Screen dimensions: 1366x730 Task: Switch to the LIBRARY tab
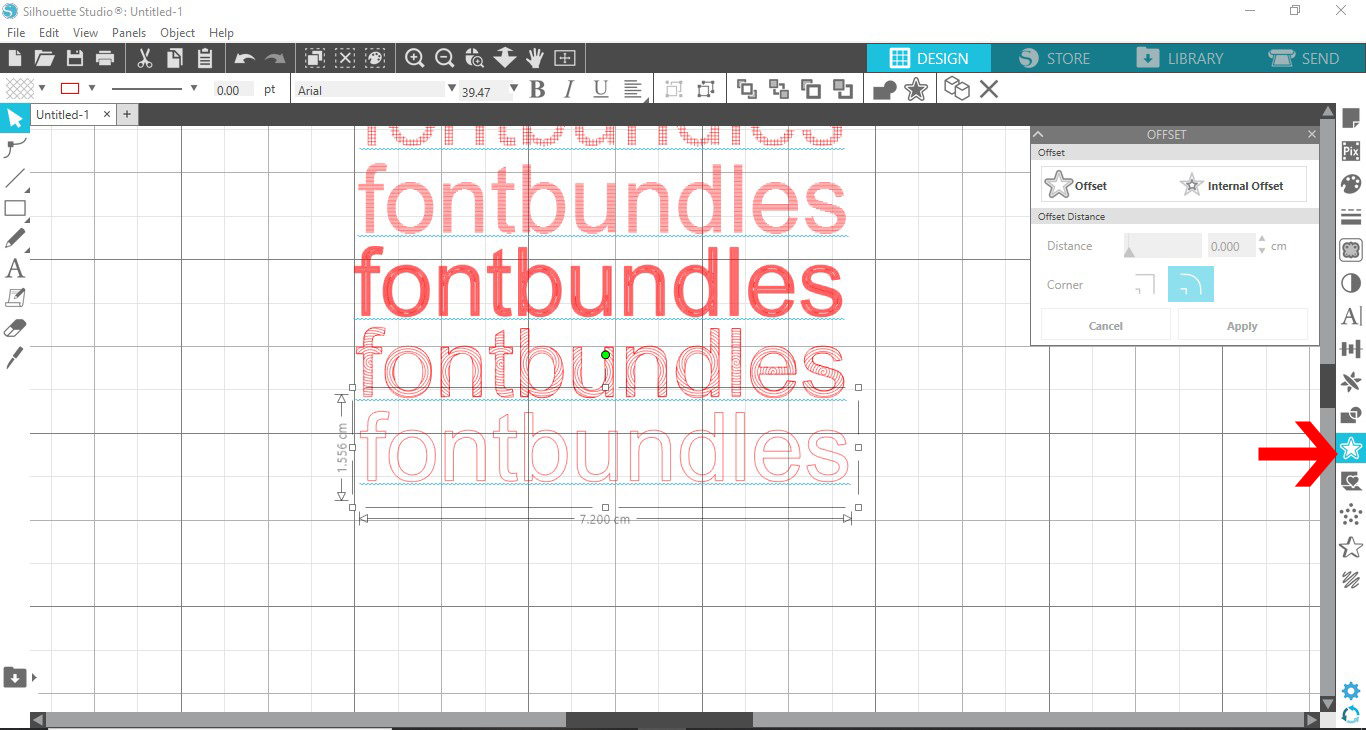pyautogui.click(x=1180, y=58)
